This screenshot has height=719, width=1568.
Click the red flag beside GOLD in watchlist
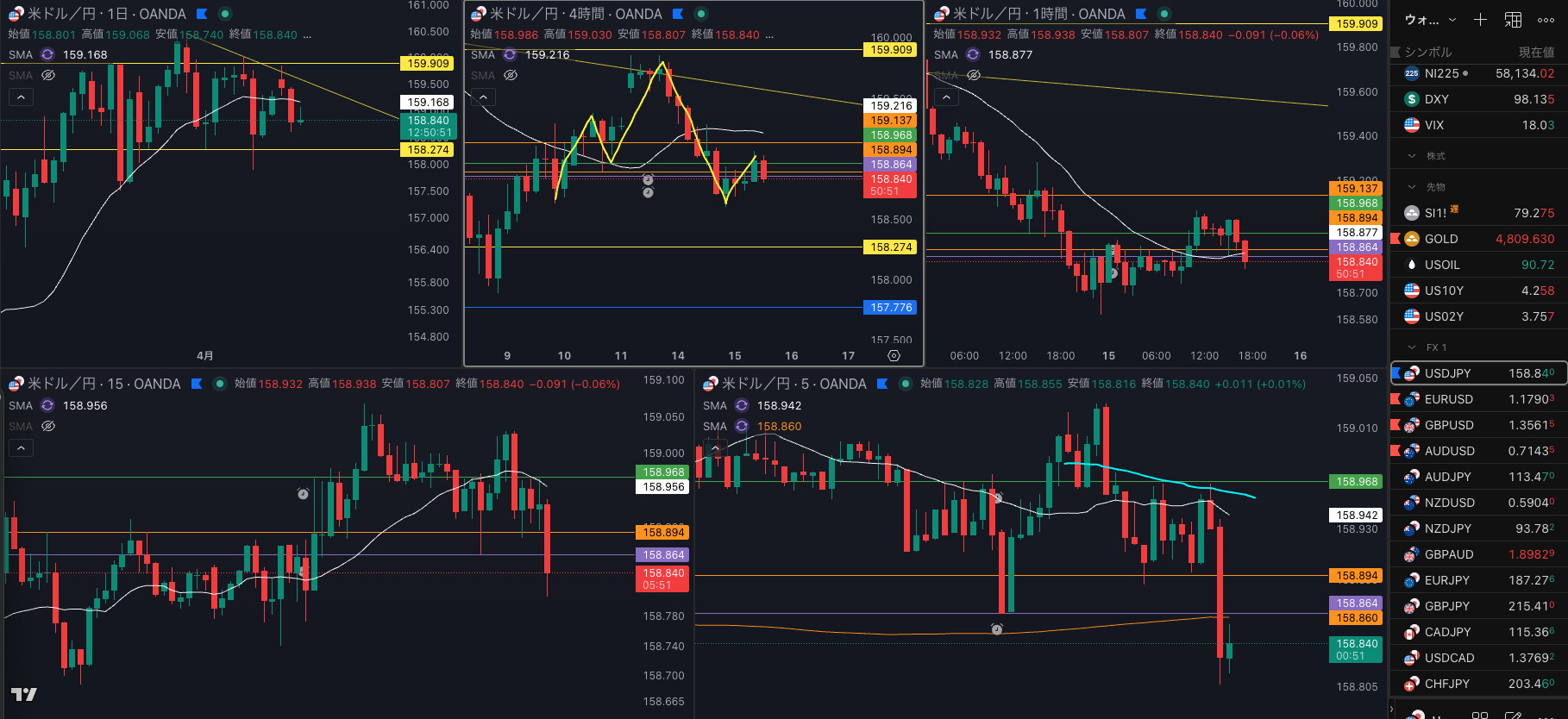pyautogui.click(x=1396, y=239)
